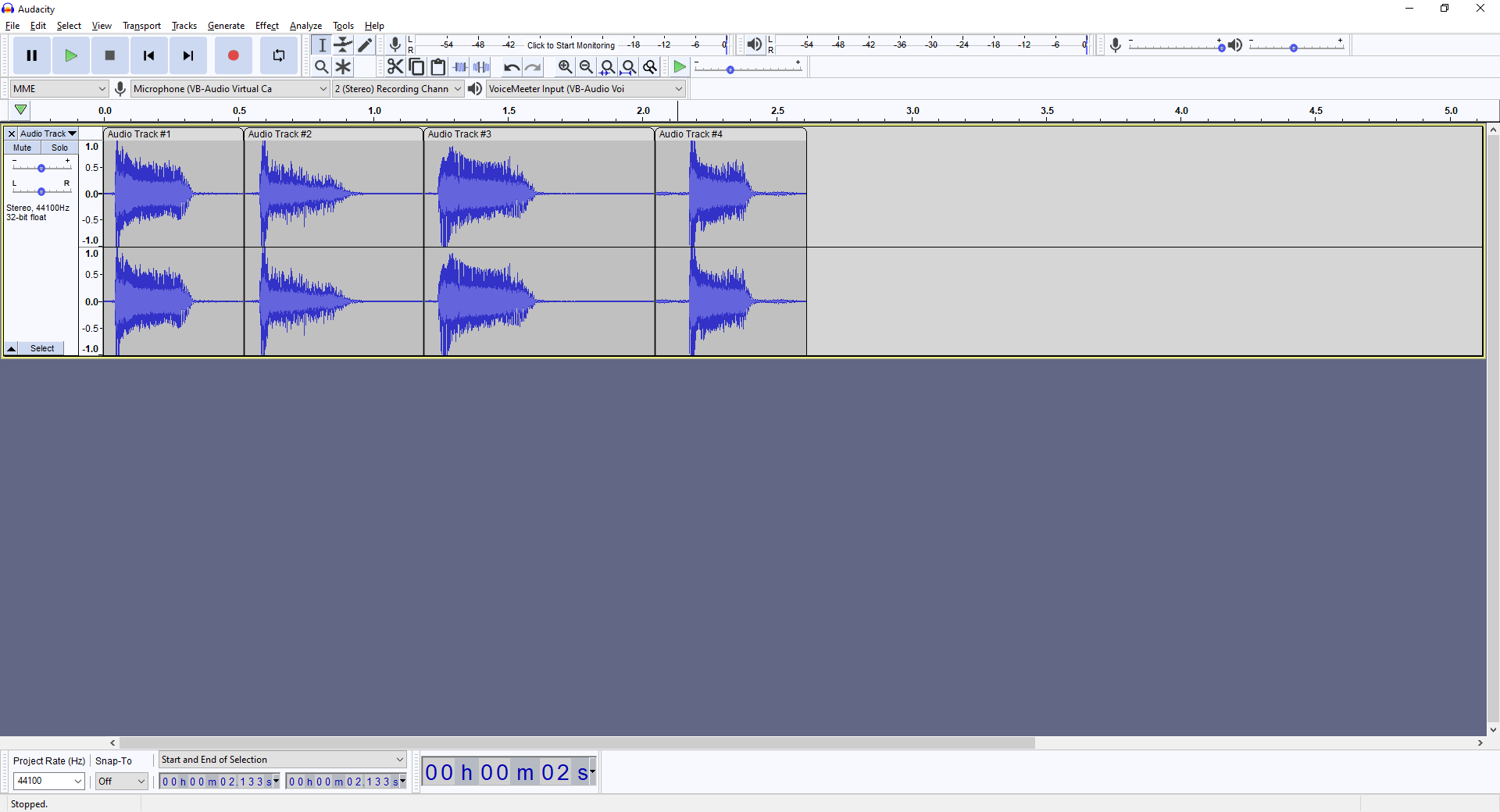This screenshot has width=1500, height=812.
Task: Click the playback meter speaker icon
Action: pos(754,45)
